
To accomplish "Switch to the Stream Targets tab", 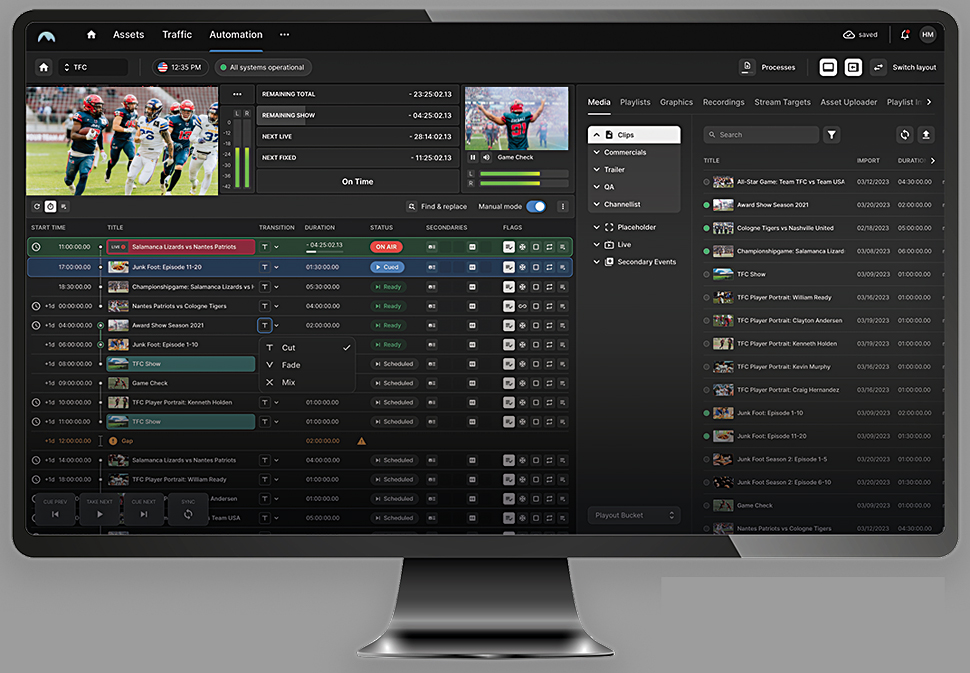I will click(x=783, y=102).
